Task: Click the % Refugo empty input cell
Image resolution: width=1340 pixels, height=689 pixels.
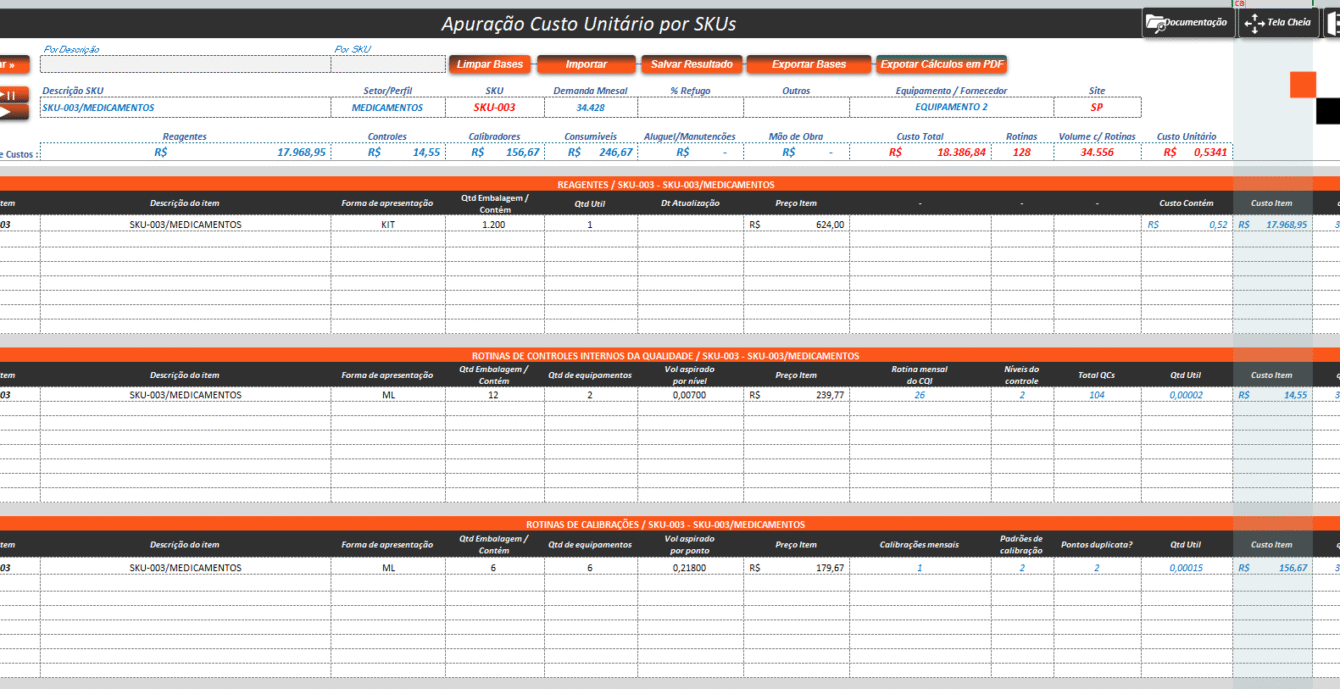Action: tap(690, 107)
